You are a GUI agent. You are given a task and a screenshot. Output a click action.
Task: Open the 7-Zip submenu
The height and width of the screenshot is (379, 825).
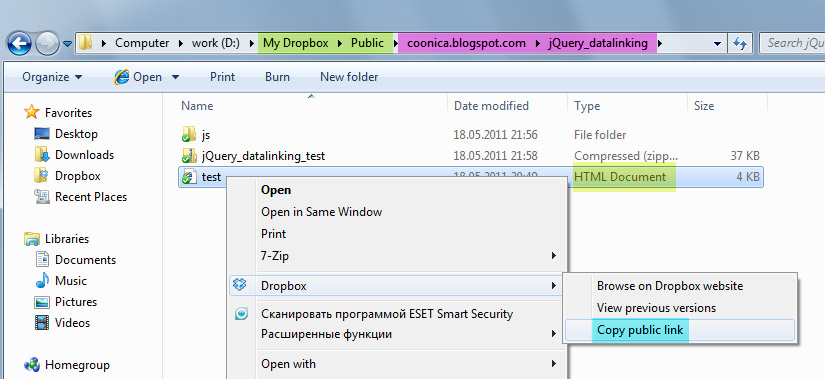coord(397,256)
